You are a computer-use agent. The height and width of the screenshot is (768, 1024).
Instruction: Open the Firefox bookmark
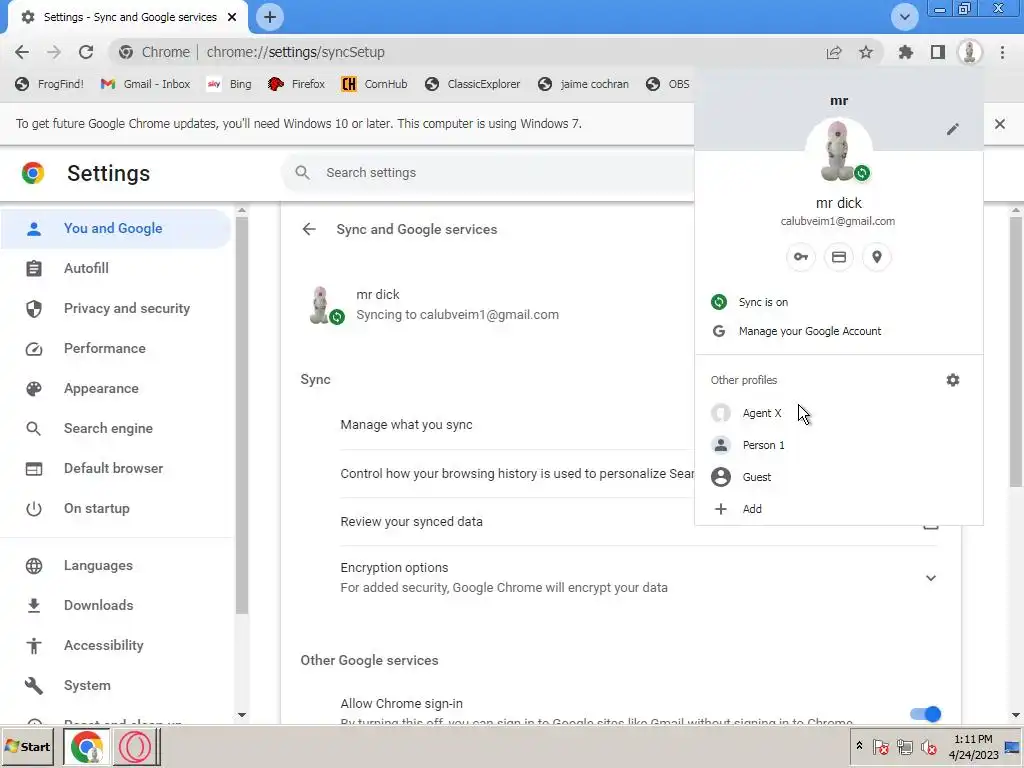pos(296,84)
